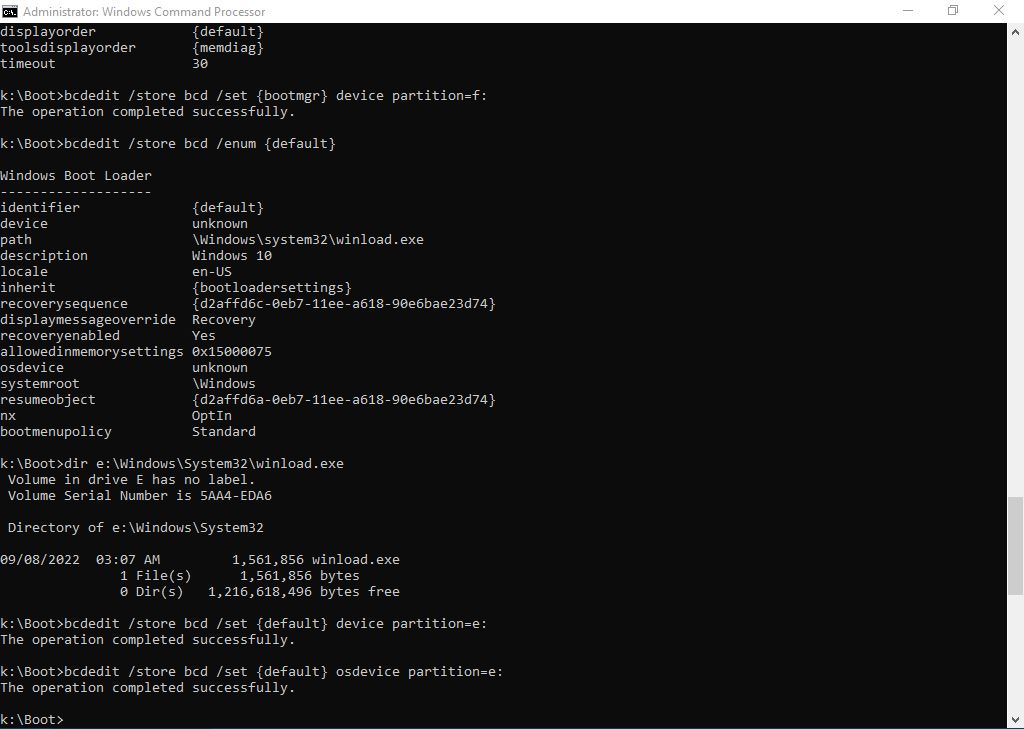Click the bootmenupolicy 'Standard' value
Image resolution: width=1024 pixels, height=729 pixels.
coord(224,432)
